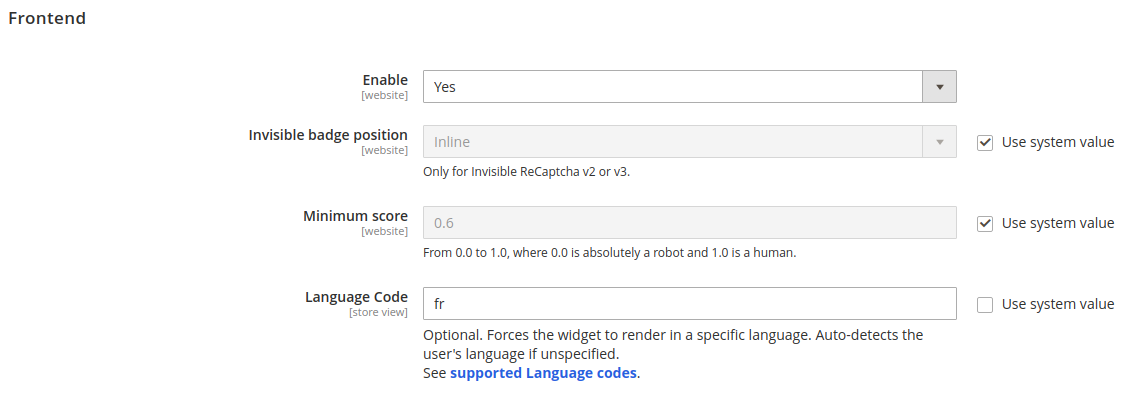Click the [website] scope under Enable
Image resolution: width=1127 pixels, height=408 pixels.
(384, 95)
